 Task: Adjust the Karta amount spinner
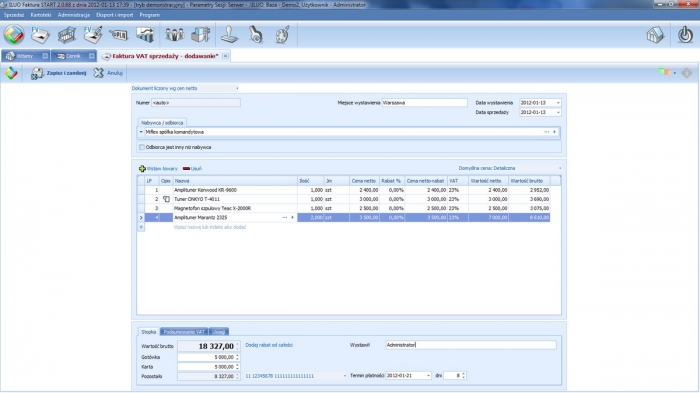point(237,367)
